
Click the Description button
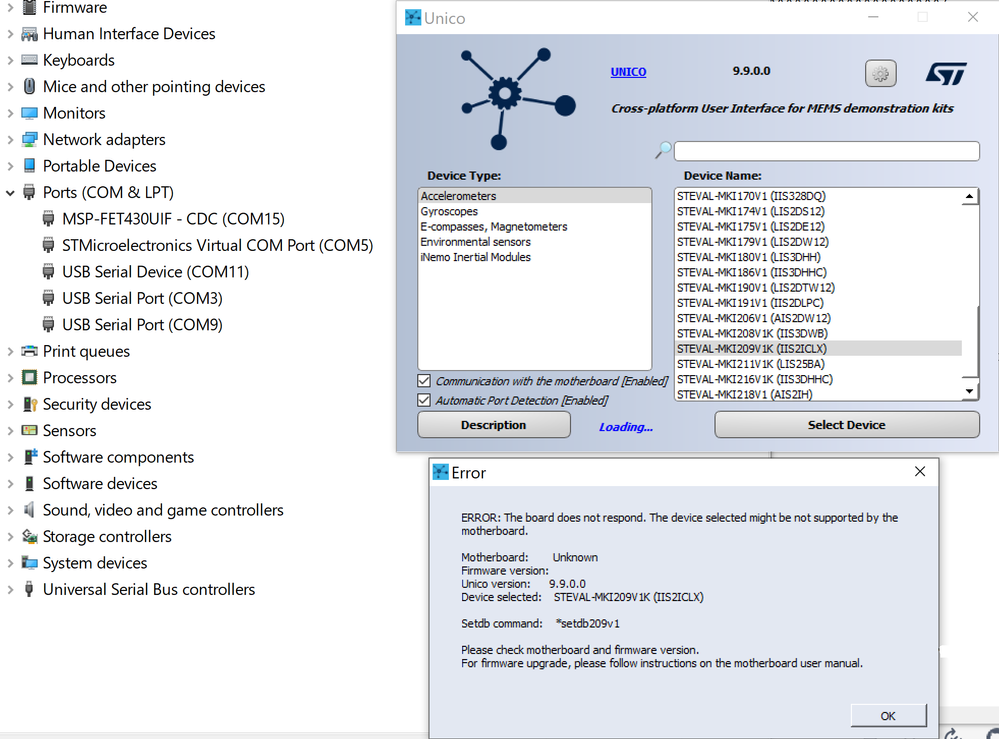click(494, 425)
